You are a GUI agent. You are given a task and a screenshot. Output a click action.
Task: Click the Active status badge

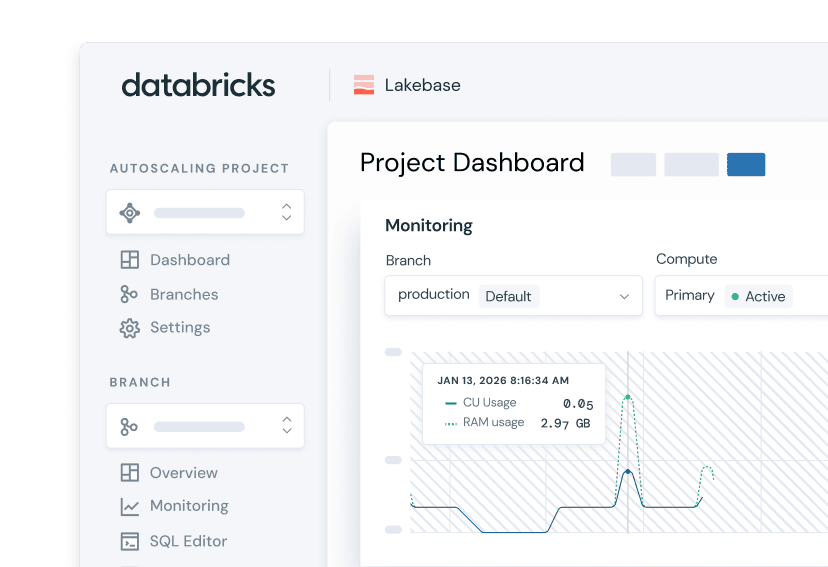click(x=758, y=296)
